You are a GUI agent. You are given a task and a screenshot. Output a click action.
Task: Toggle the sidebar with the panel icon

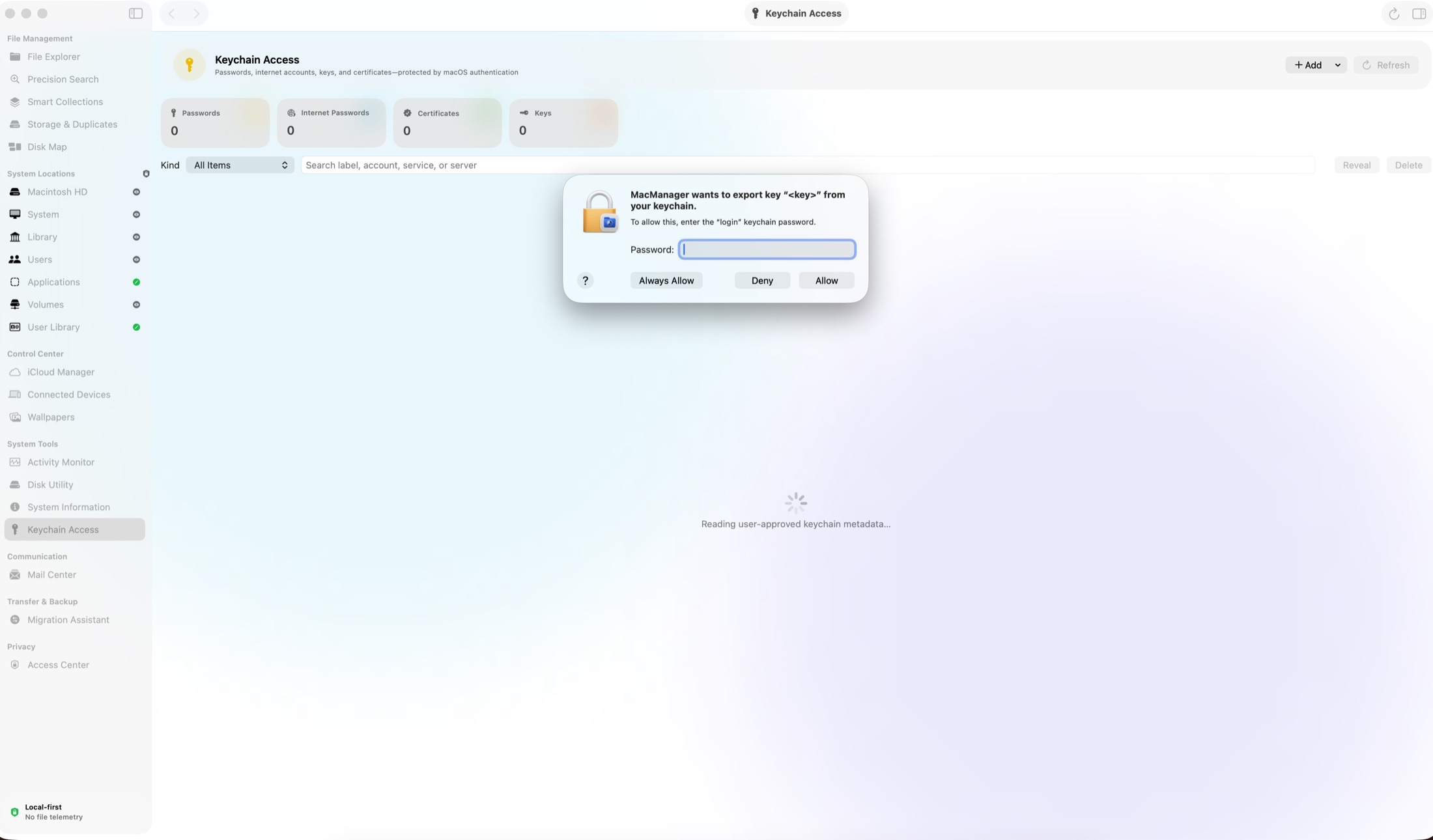(135, 14)
